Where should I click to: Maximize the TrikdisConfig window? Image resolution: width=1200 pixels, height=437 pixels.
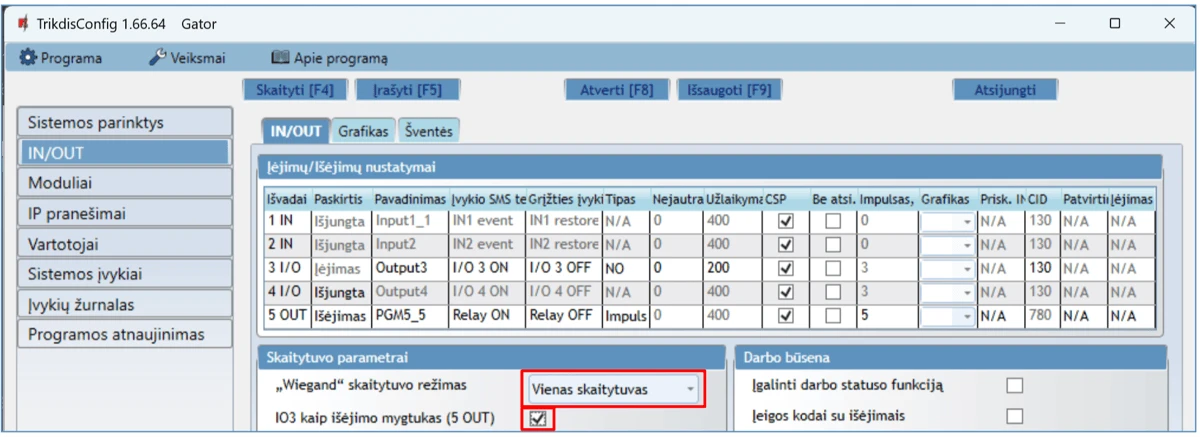pos(1115,23)
